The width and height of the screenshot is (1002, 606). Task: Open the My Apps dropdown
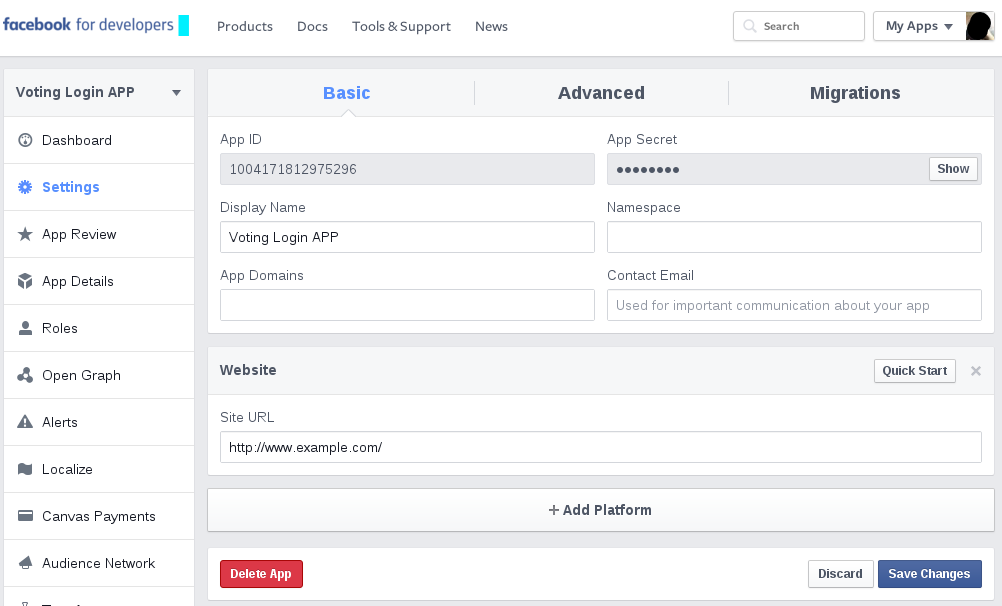920,26
